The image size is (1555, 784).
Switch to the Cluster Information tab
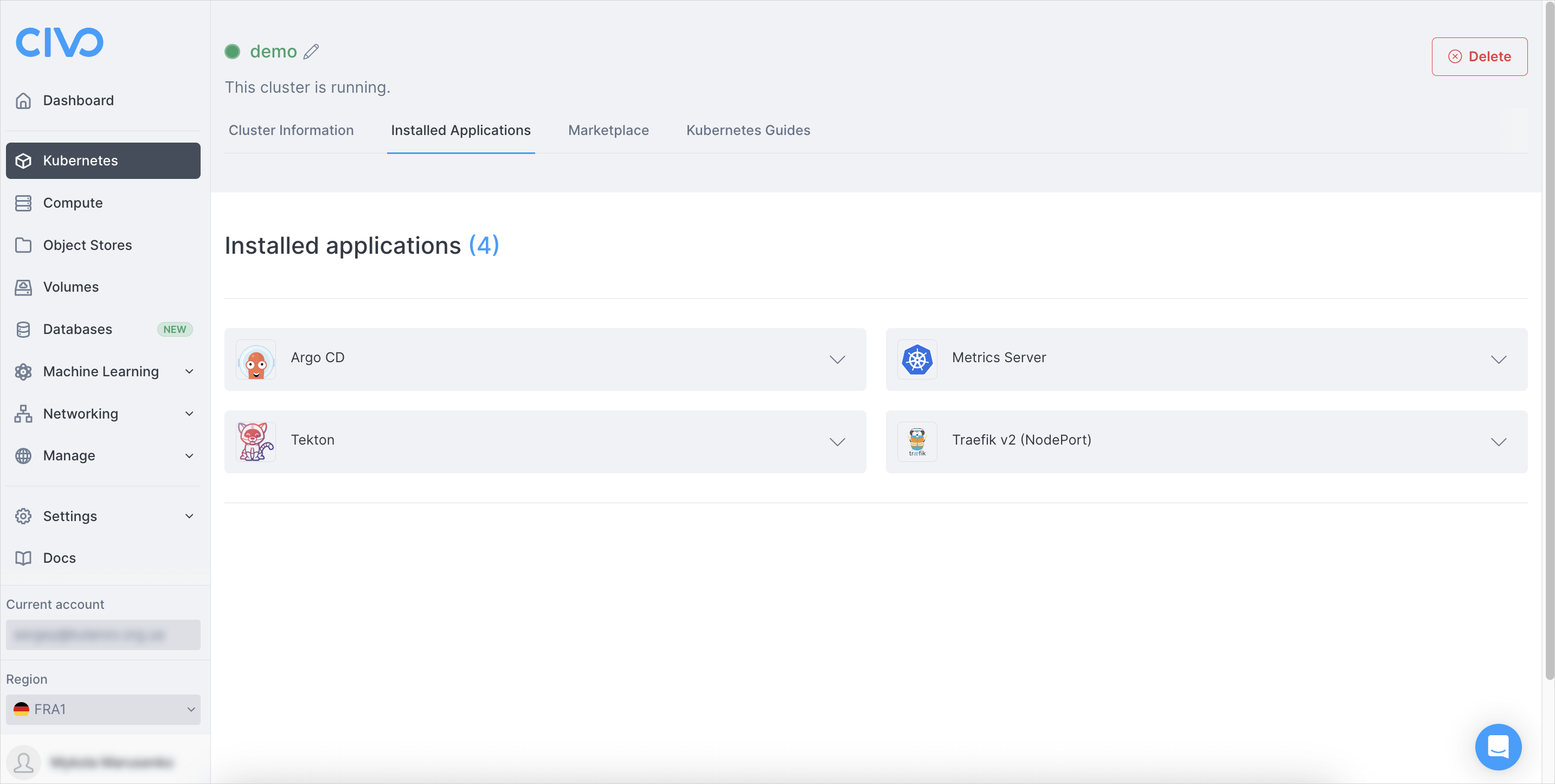(x=291, y=129)
